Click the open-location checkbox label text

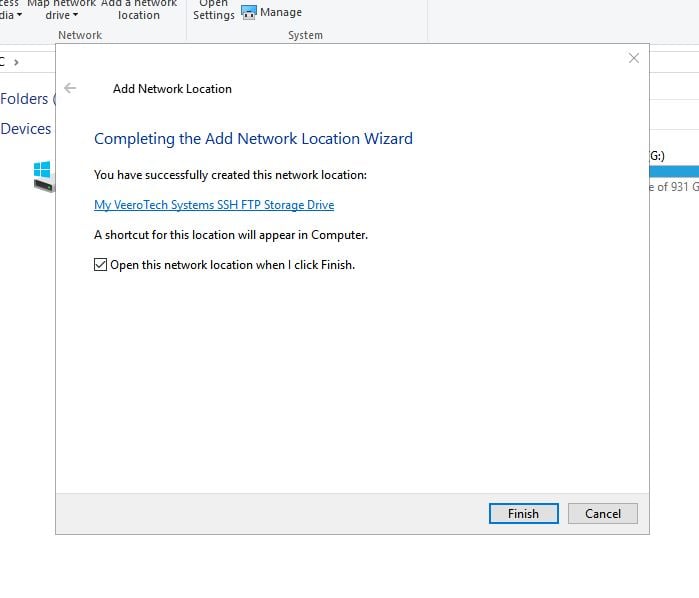point(232,265)
